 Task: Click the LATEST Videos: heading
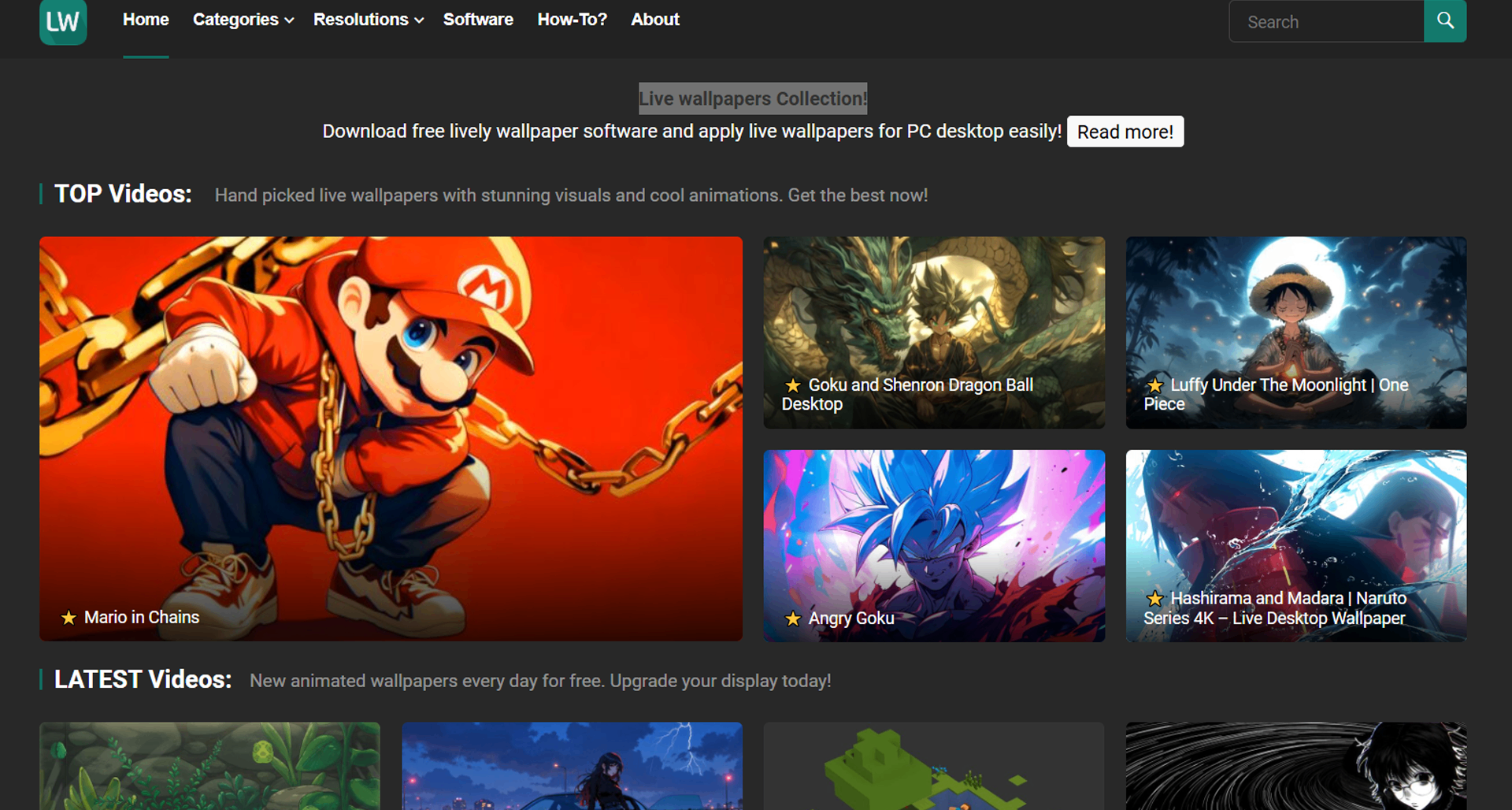143,679
